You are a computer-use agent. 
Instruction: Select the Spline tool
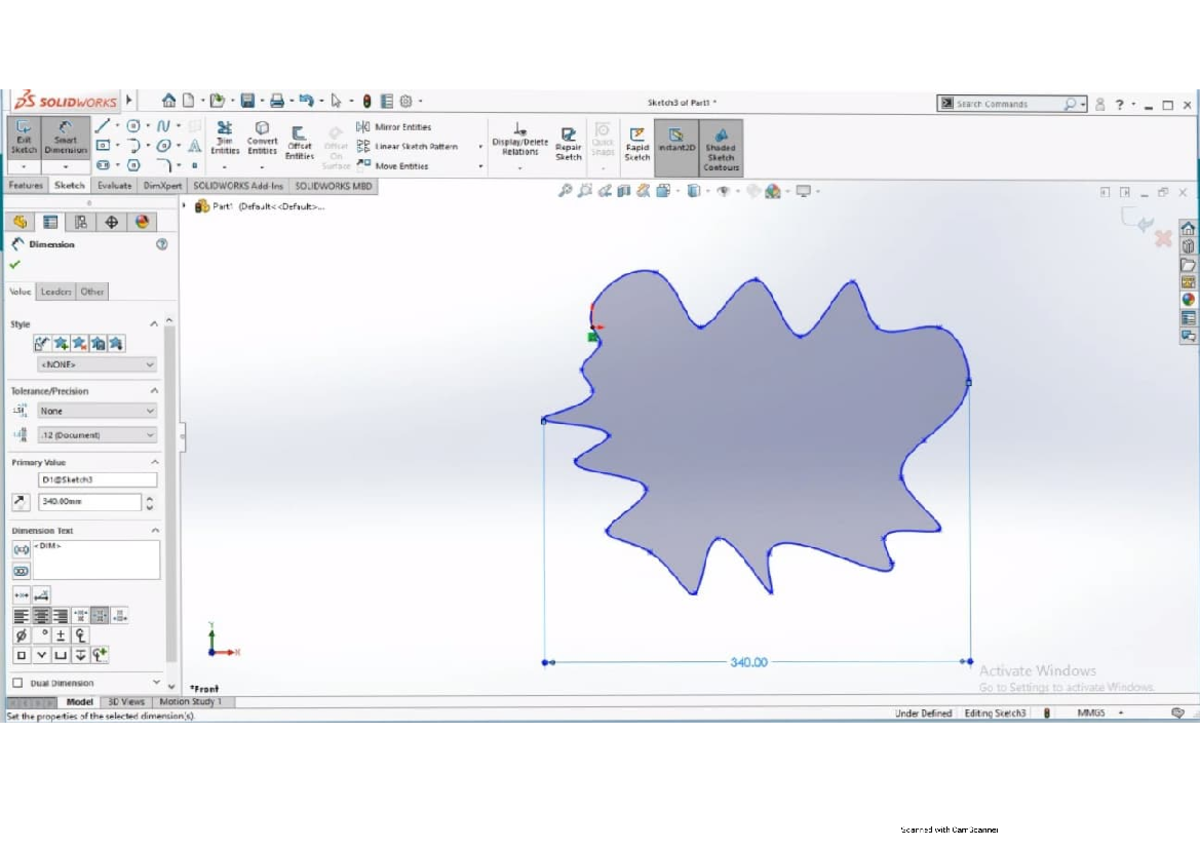click(162, 127)
